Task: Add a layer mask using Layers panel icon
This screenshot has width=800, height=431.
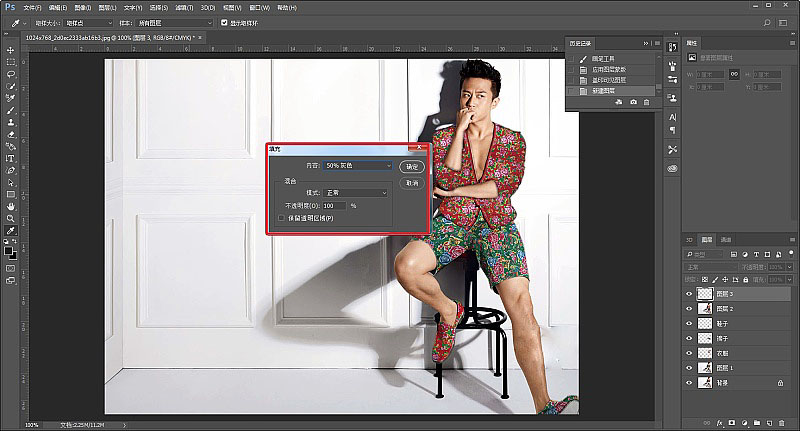Action: (732, 423)
